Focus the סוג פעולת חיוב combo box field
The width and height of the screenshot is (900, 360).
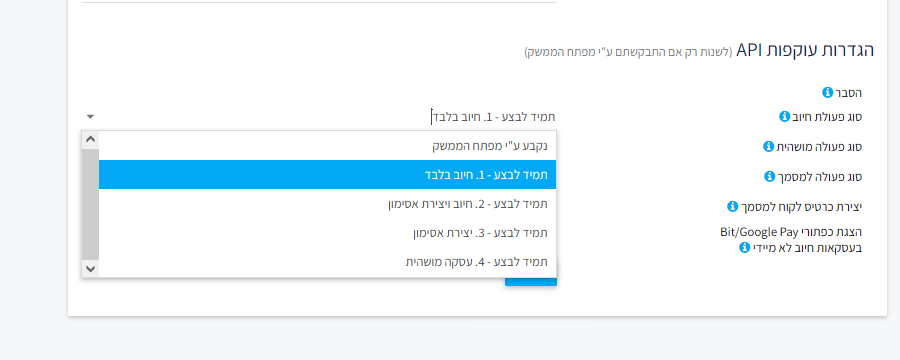(x=319, y=117)
